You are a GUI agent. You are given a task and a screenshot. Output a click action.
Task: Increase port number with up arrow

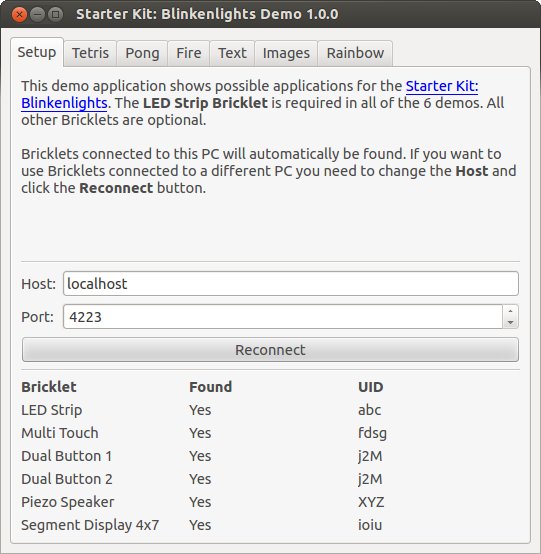coord(510,311)
